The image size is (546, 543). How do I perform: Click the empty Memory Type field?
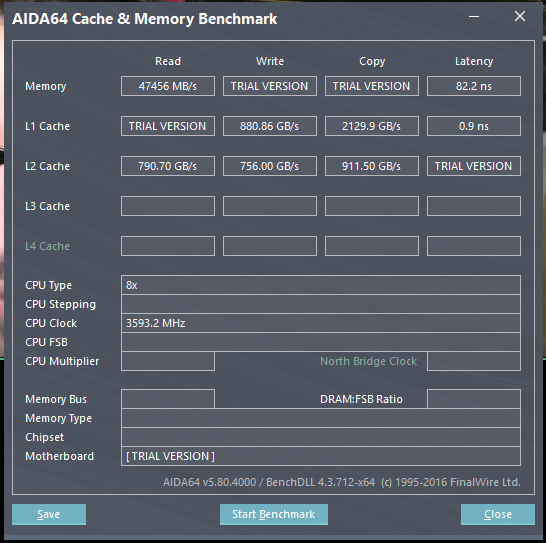point(321,418)
